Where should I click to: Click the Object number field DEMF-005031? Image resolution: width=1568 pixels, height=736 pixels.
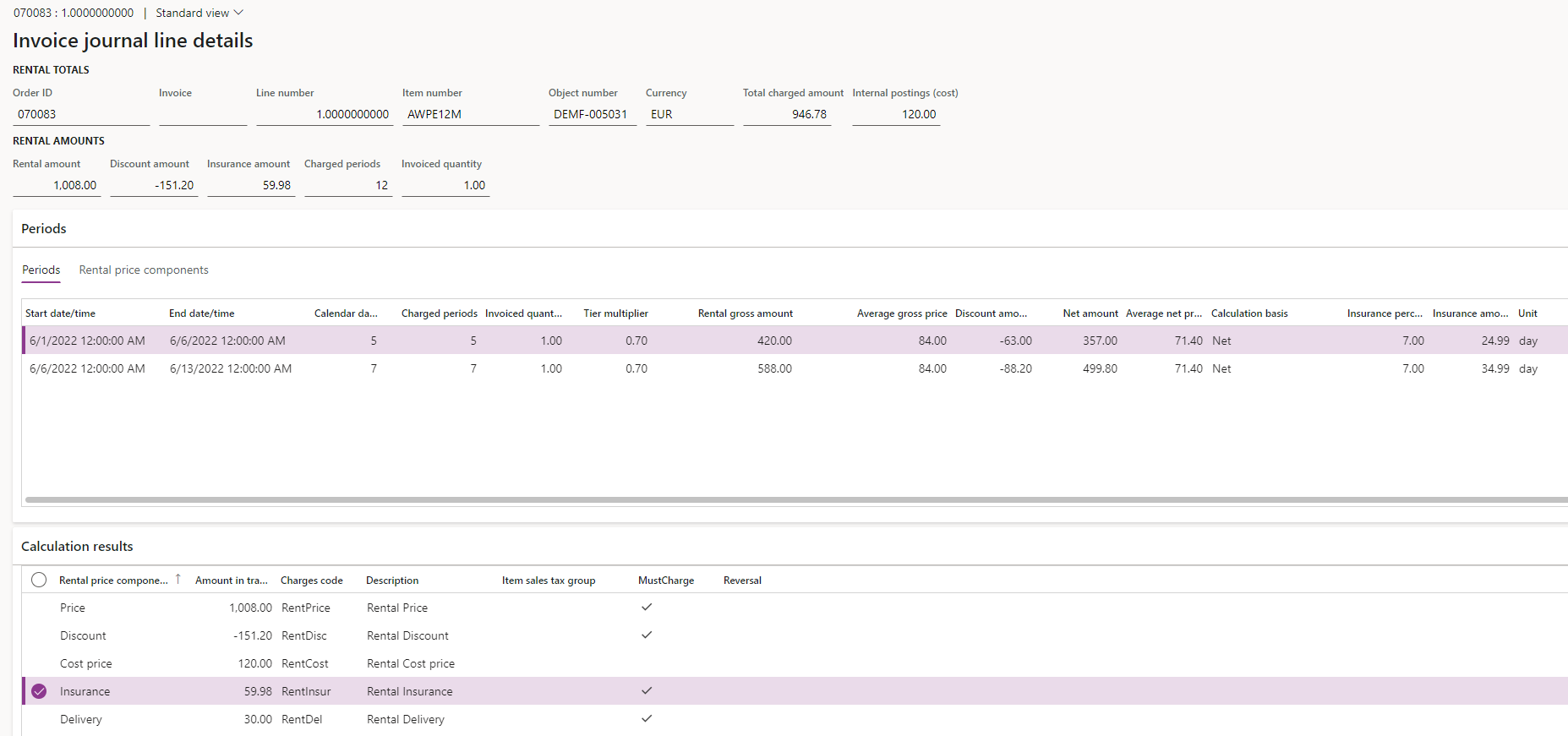click(593, 114)
